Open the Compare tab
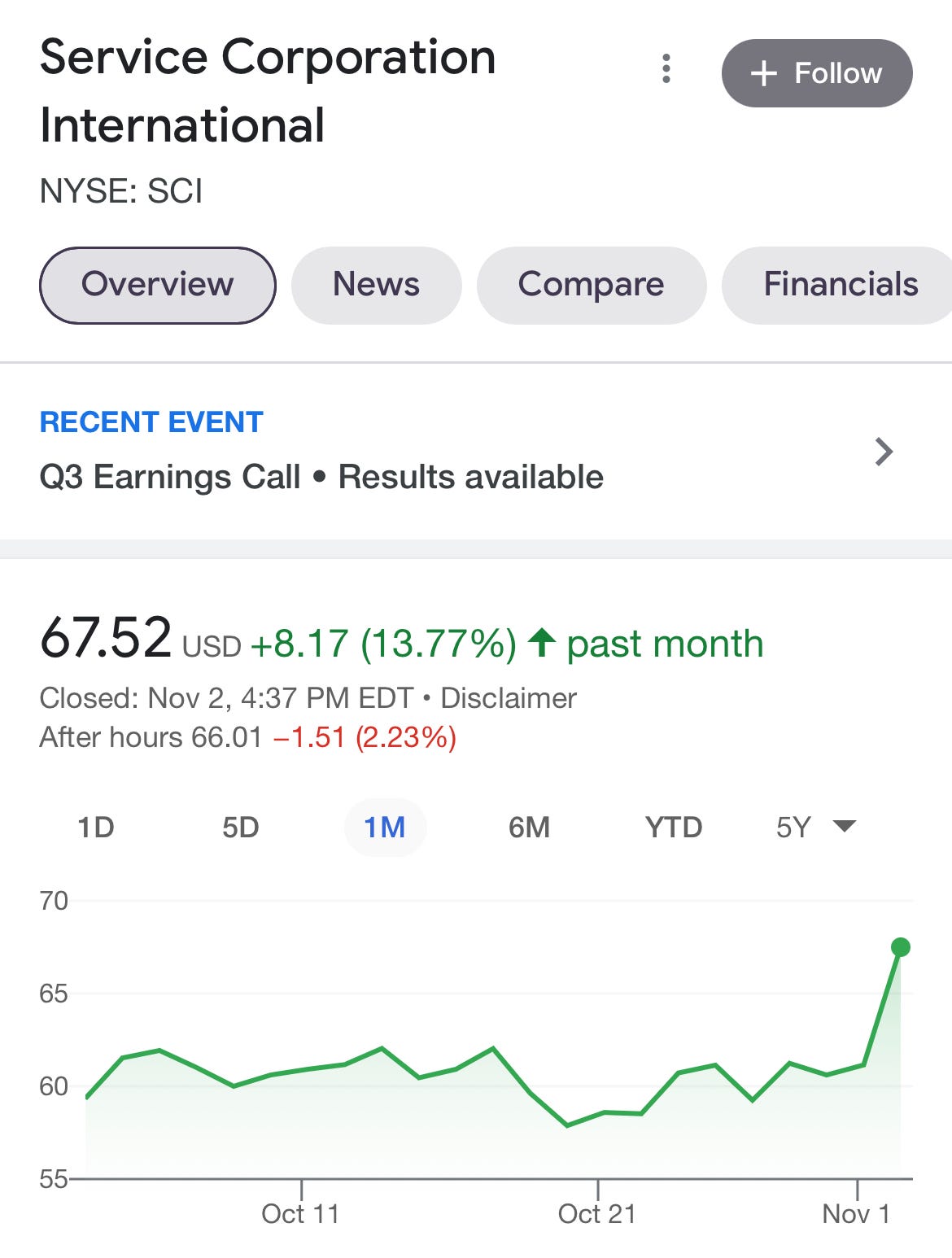 [591, 285]
